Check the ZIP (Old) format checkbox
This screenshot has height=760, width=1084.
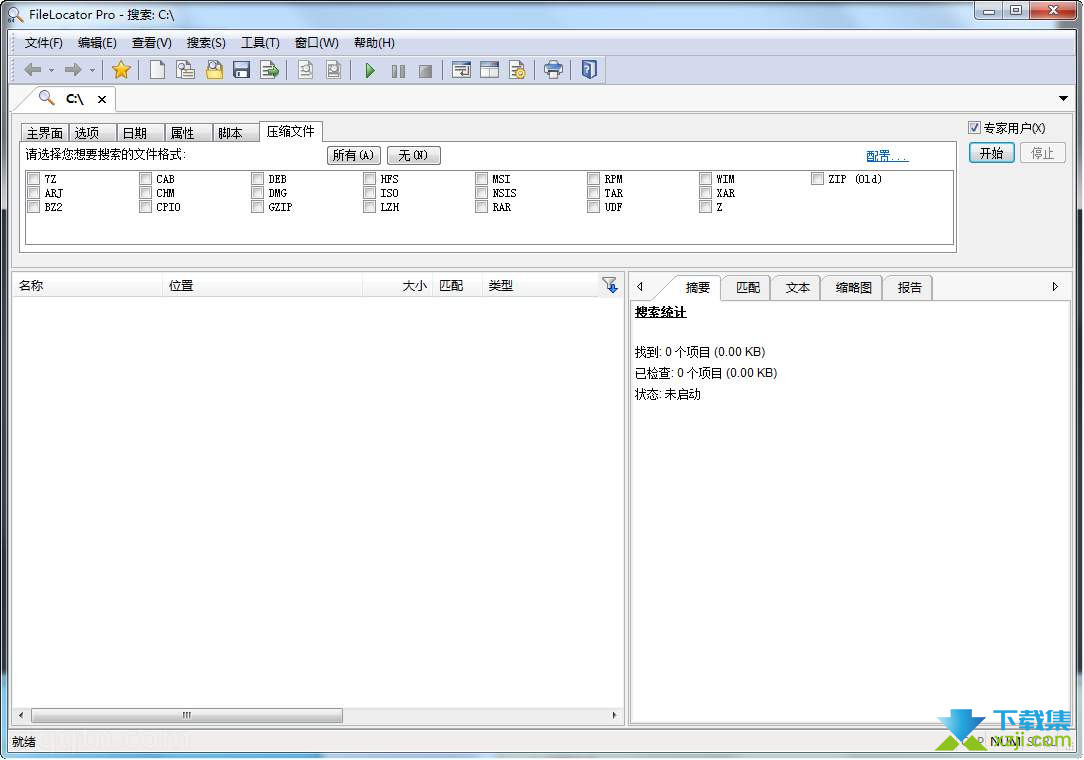pos(817,178)
